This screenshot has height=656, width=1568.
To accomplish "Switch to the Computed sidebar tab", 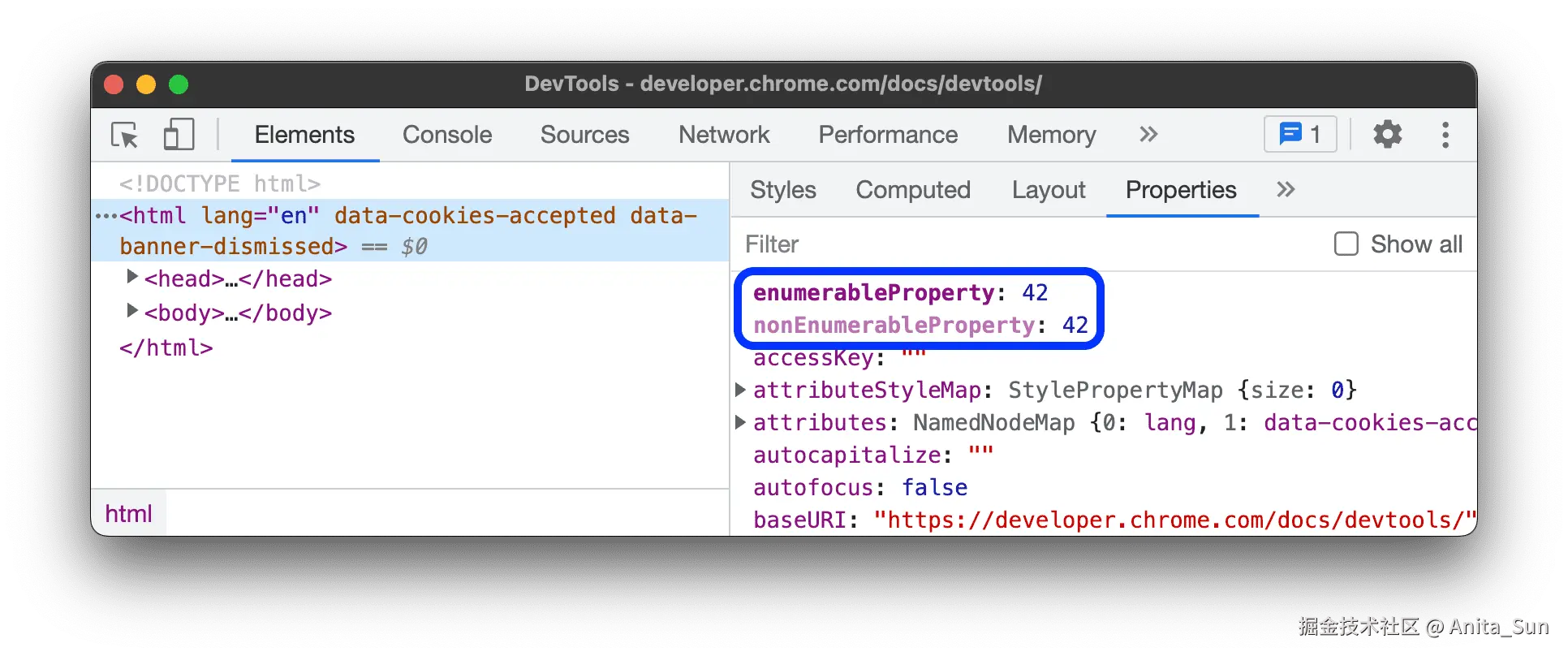I will coord(913,190).
